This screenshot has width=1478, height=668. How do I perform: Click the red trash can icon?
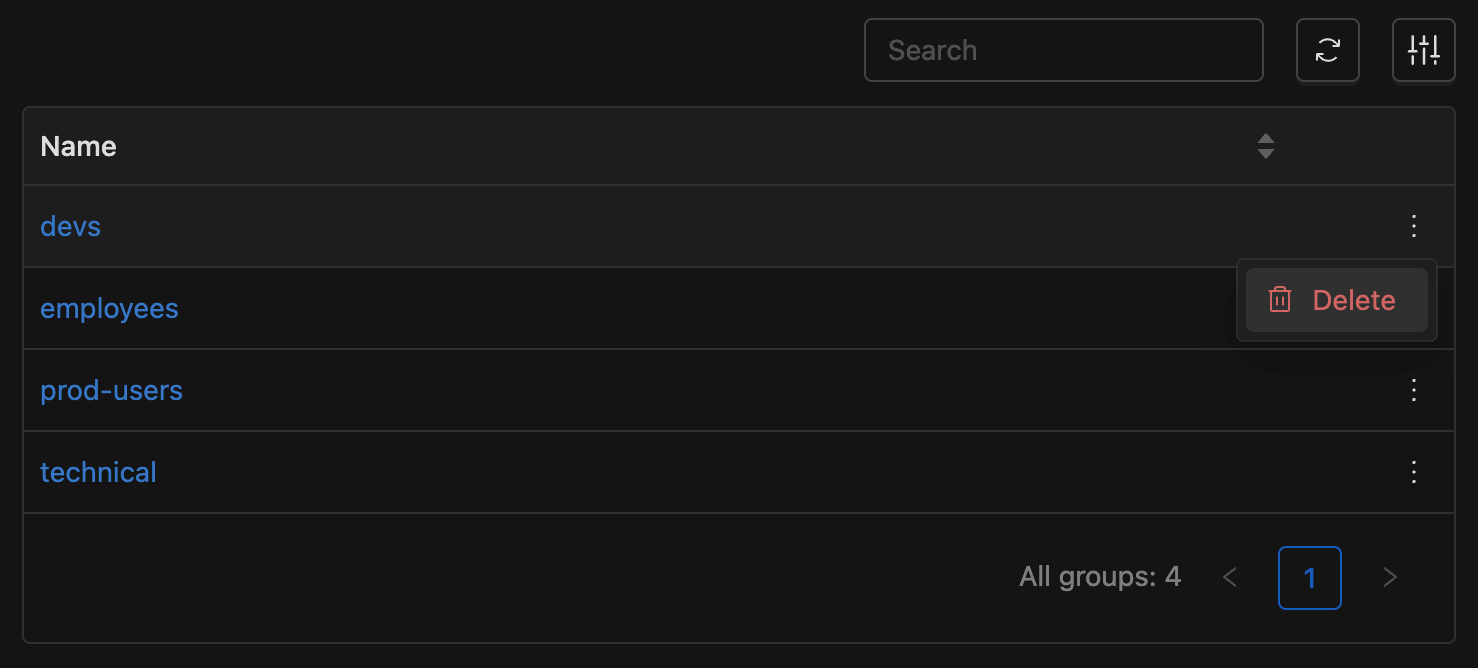tap(1280, 300)
